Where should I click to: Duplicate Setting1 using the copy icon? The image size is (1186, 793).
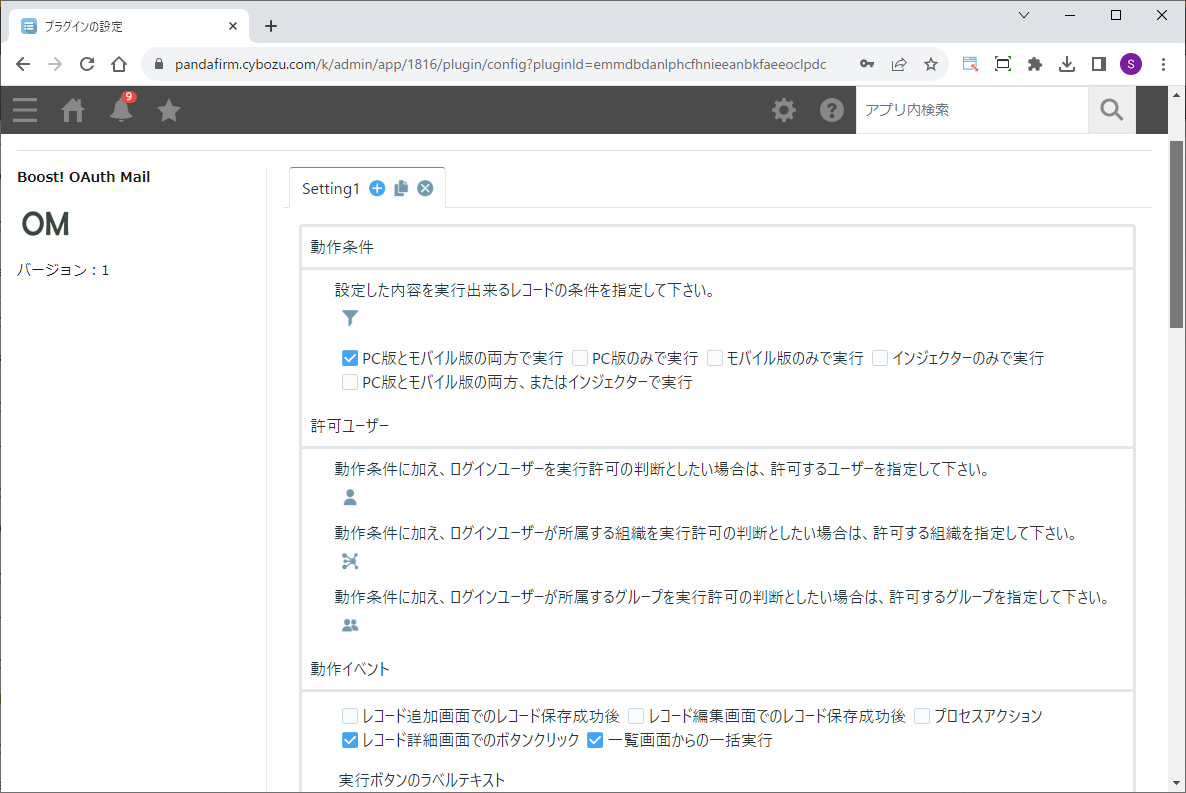401,188
